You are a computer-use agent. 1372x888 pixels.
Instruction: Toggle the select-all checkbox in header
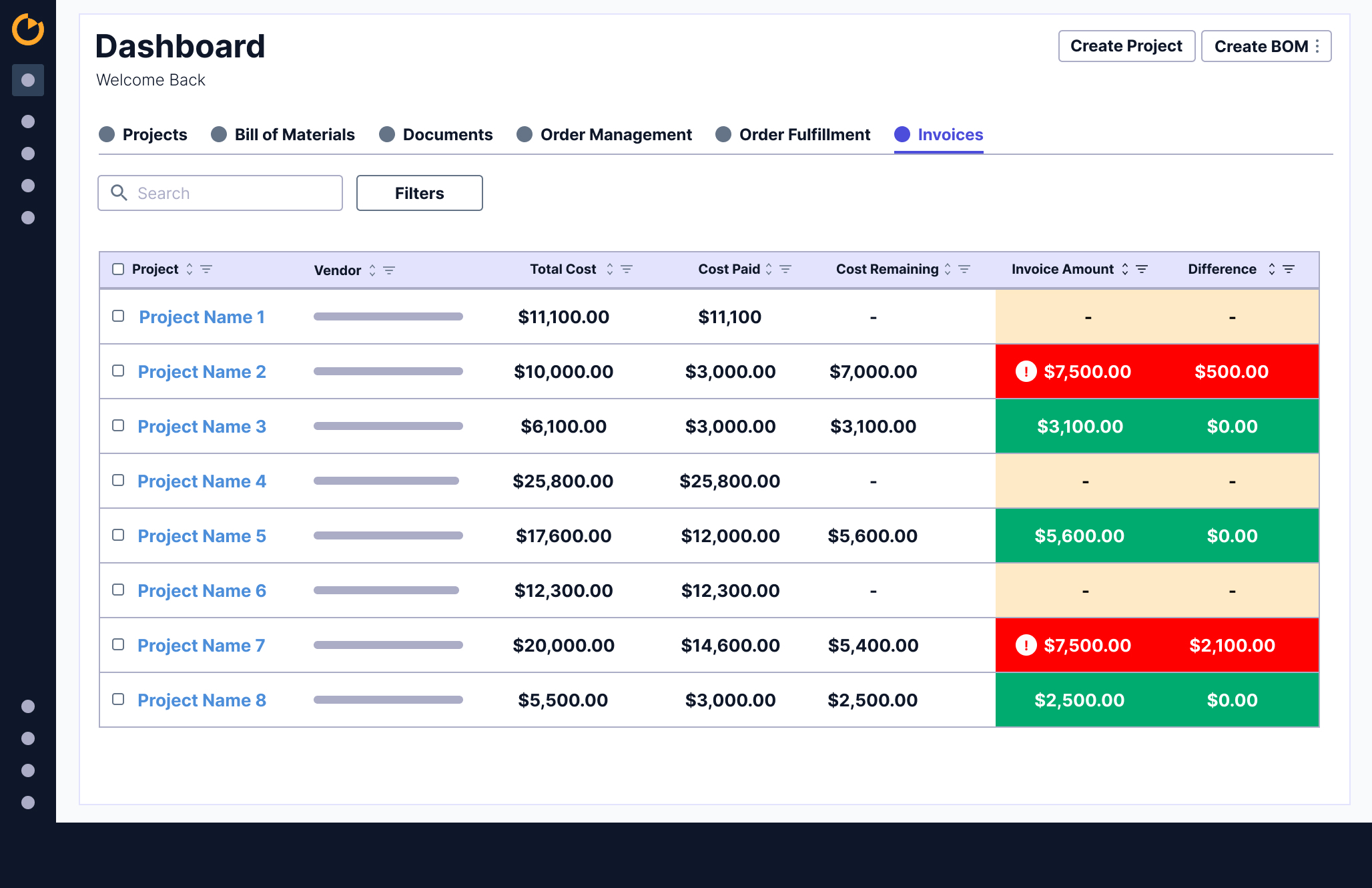point(118,269)
